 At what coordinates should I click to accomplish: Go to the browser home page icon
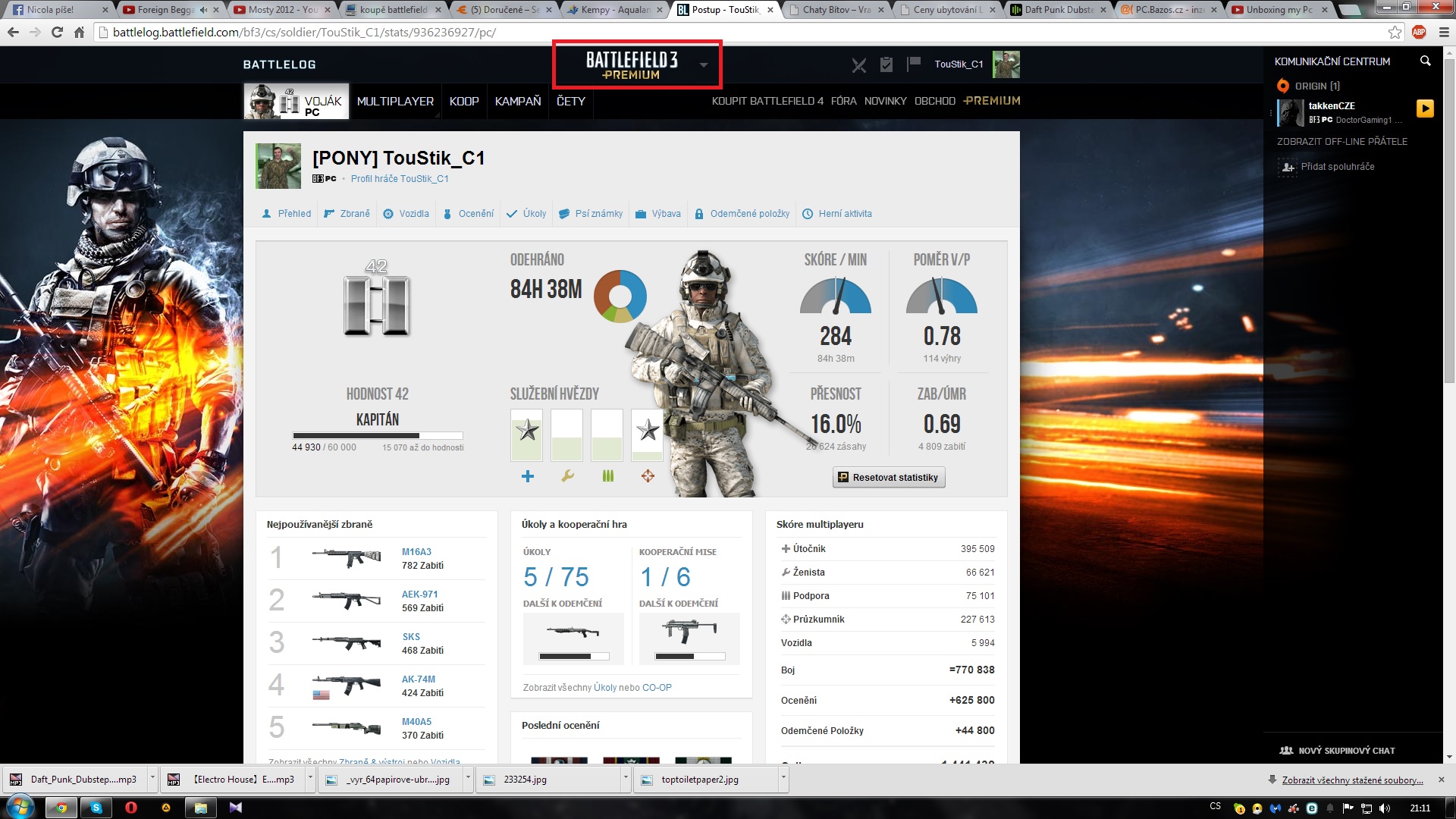pos(79,33)
